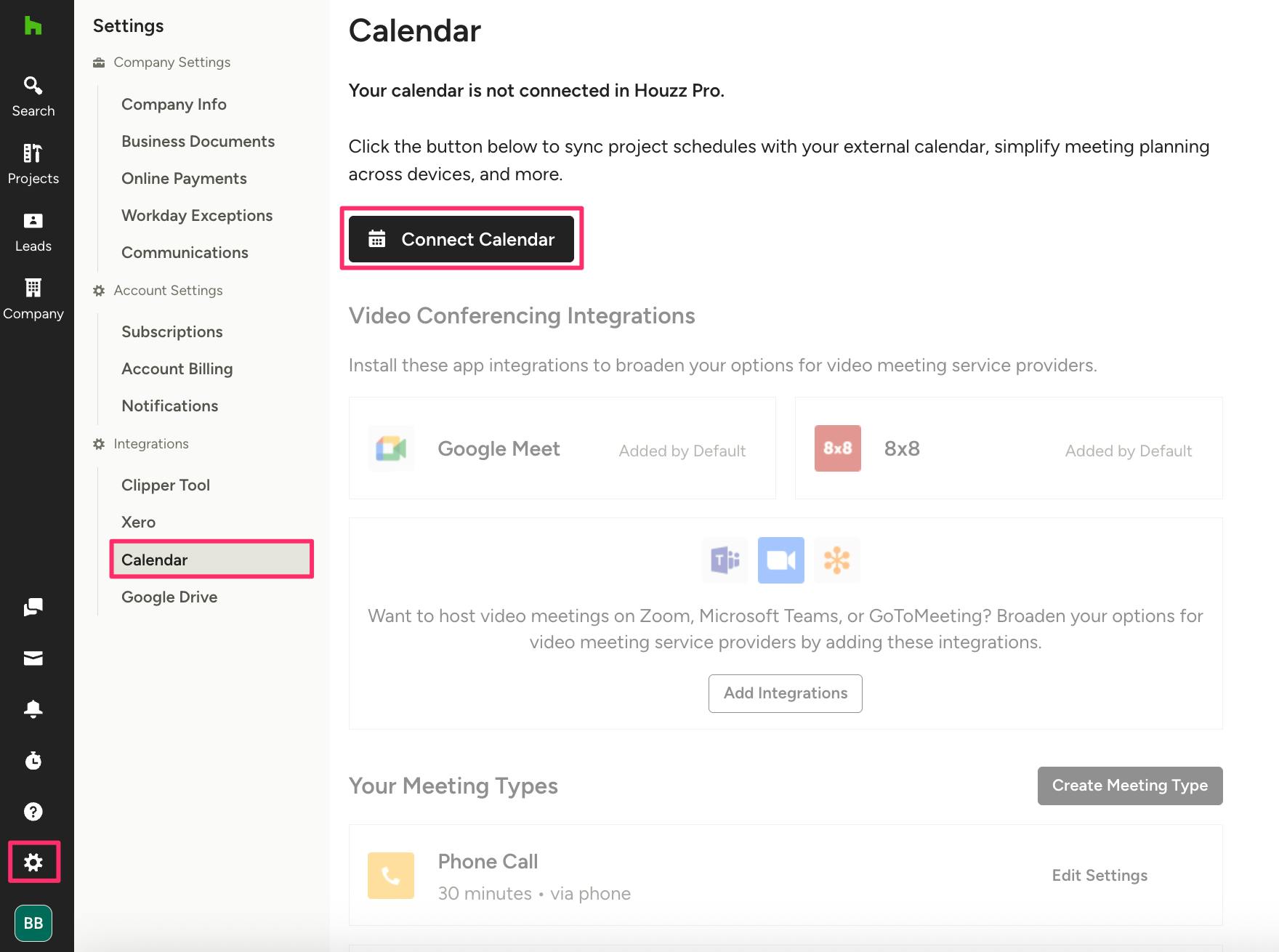Select Calendar in the settings menu

click(x=211, y=559)
